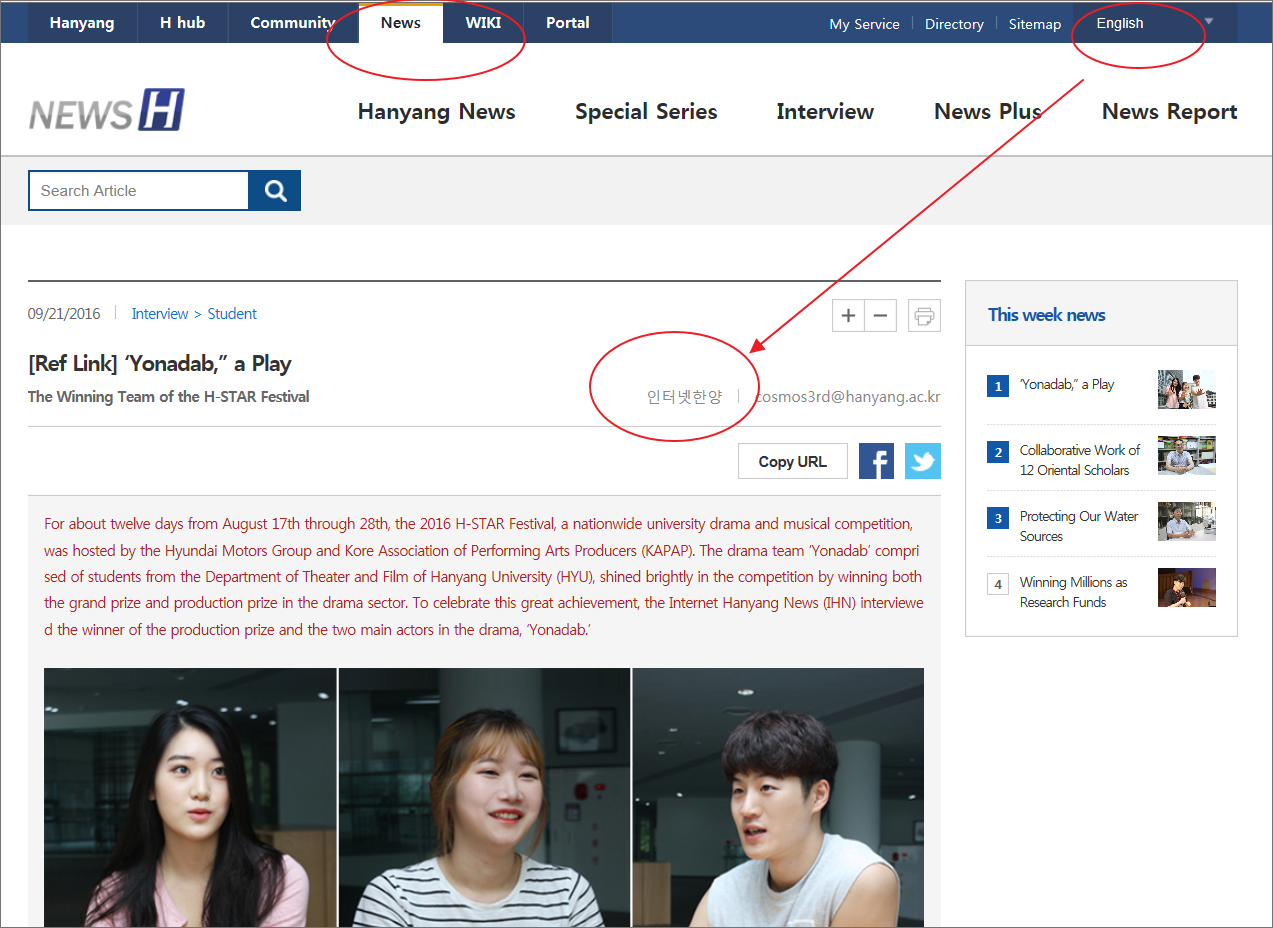Share article via Twitter icon
This screenshot has height=928, width=1273.
pos(922,461)
